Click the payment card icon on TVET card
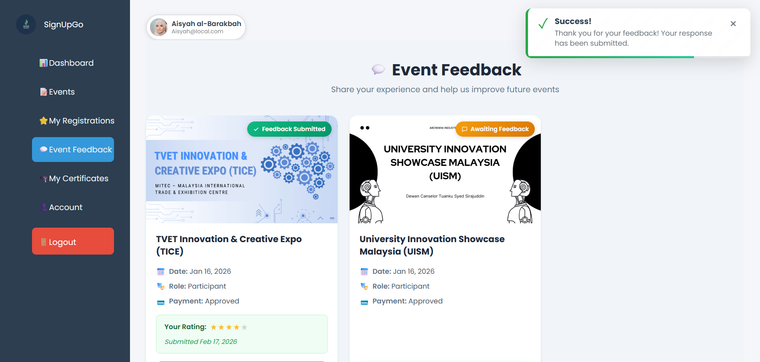The width and height of the screenshot is (760, 362). (x=161, y=301)
